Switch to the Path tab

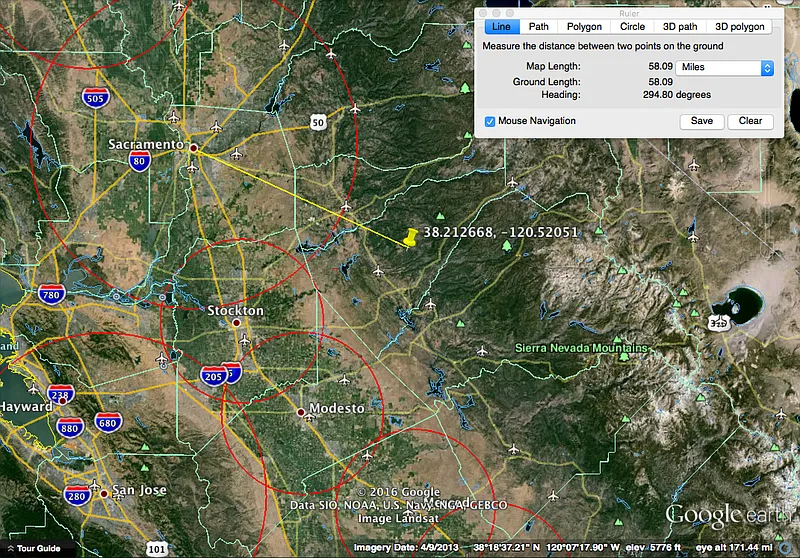[x=538, y=27]
